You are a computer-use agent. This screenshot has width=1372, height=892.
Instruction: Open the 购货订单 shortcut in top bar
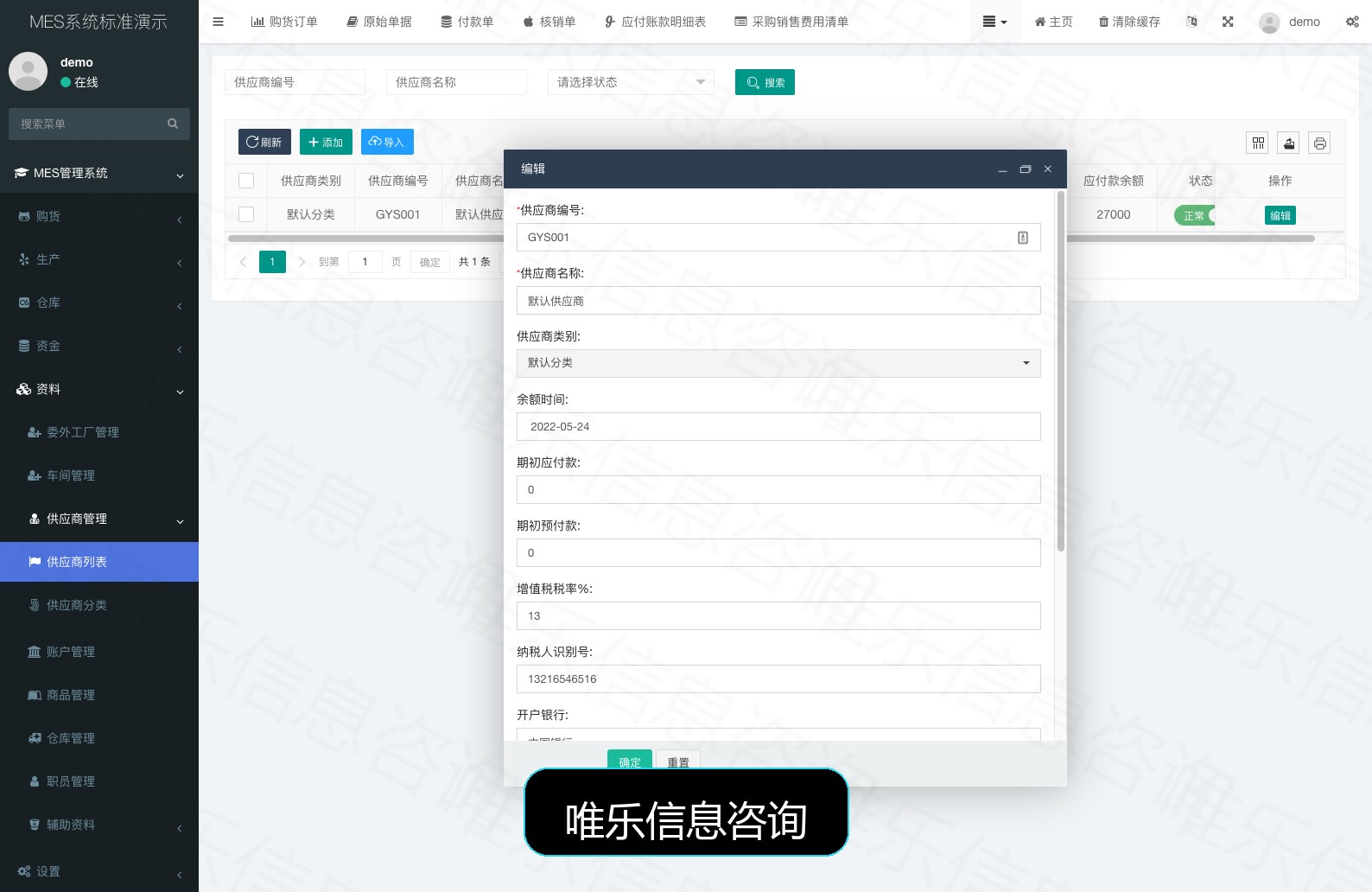284,22
